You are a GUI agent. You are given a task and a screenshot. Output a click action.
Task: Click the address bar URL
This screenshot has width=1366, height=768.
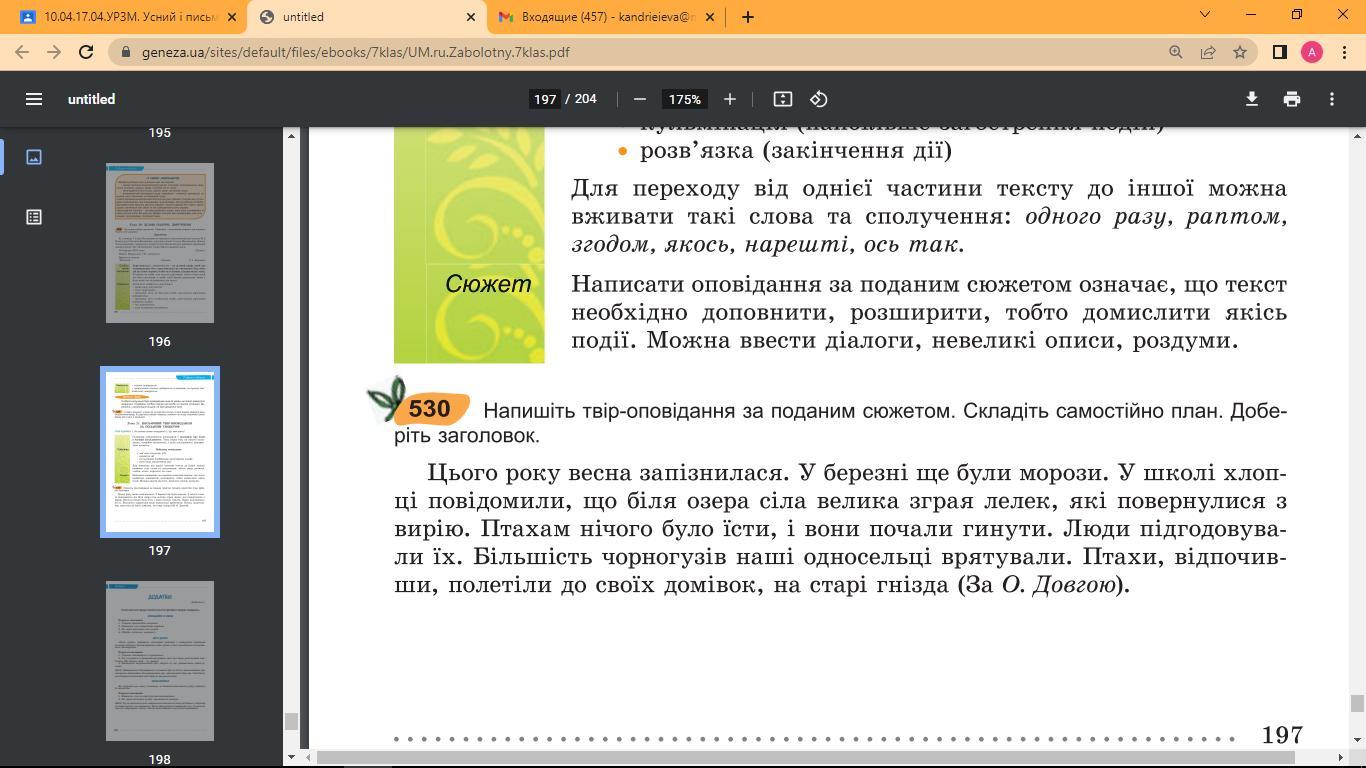[355, 52]
